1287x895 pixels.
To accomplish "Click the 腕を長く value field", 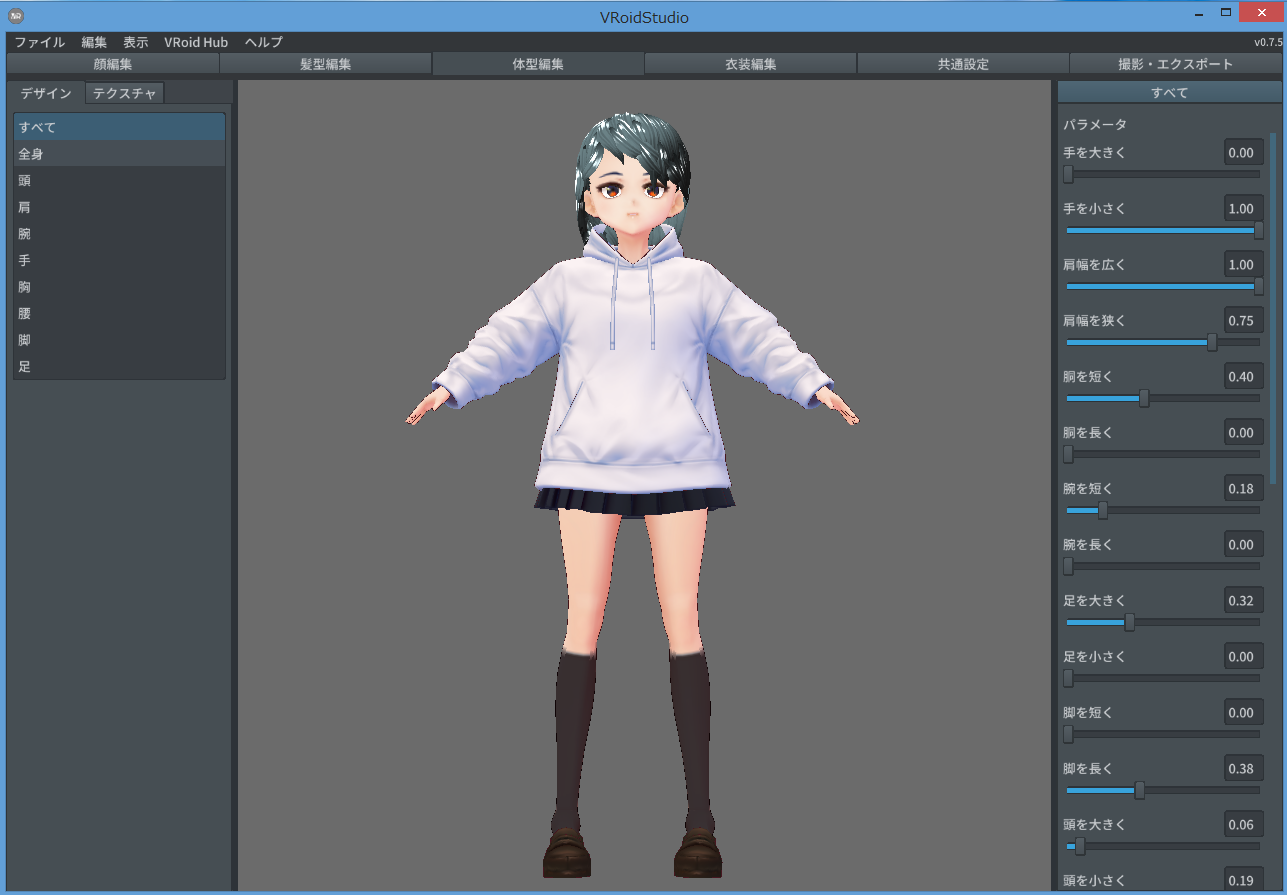I will [1243, 545].
